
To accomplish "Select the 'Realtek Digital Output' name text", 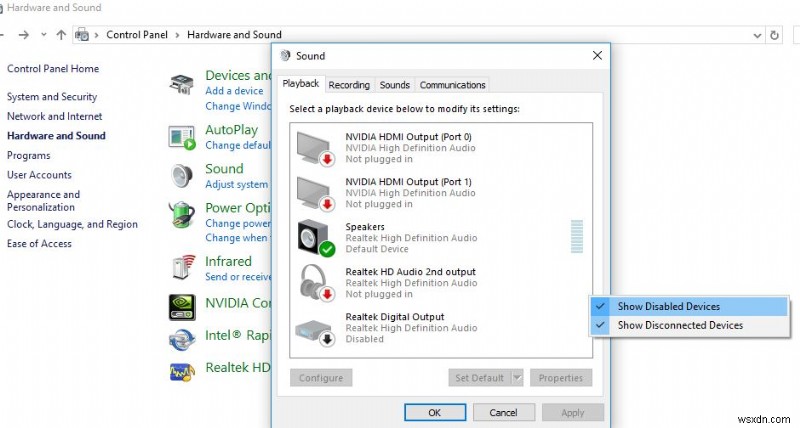I will (x=395, y=317).
